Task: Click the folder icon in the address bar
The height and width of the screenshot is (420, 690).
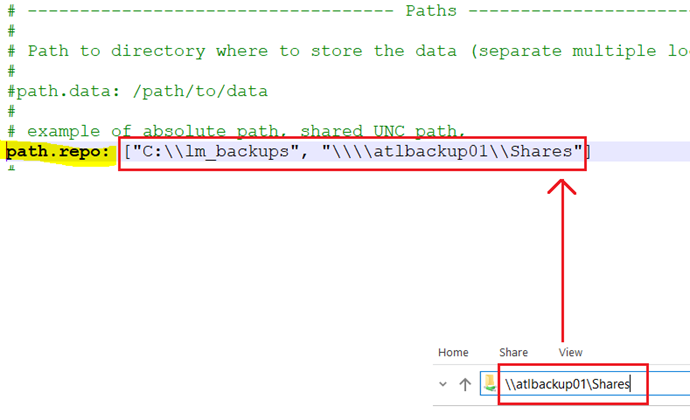Action: pyautogui.click(x=492, y=384)
